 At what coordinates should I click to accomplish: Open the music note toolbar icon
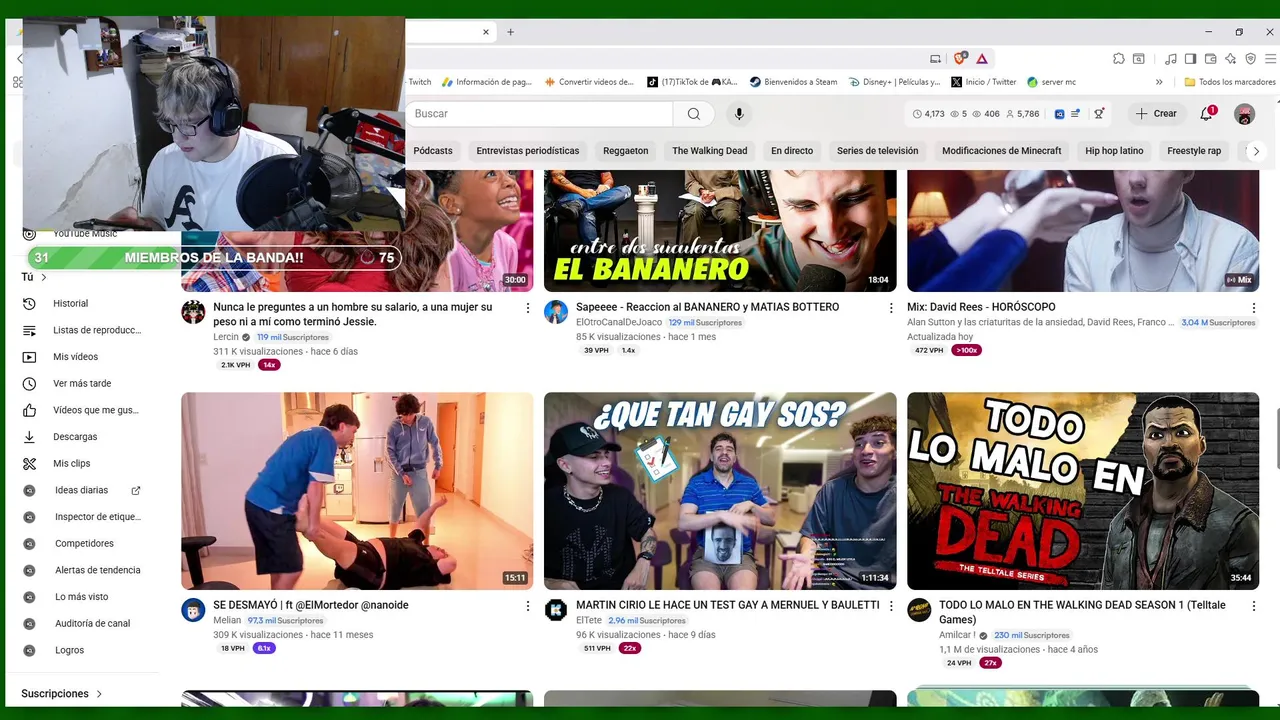coord(1171,59)
